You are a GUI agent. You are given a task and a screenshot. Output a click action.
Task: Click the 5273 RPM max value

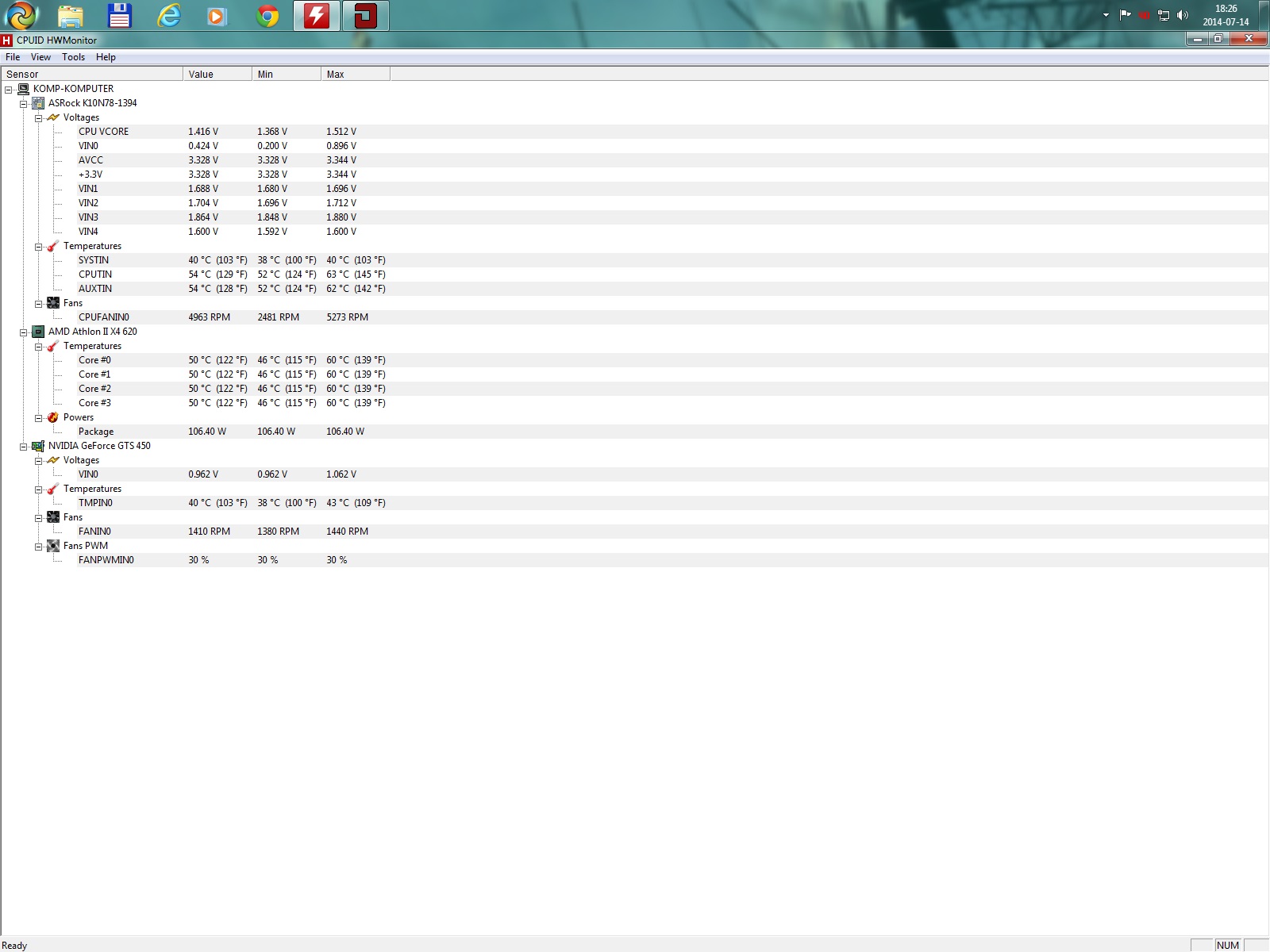tap(347, 317)
